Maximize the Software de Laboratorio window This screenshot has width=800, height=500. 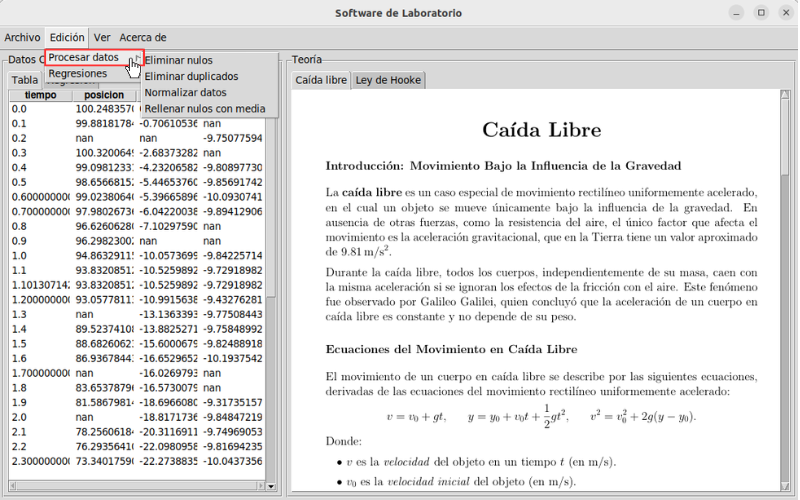[761, 13]
